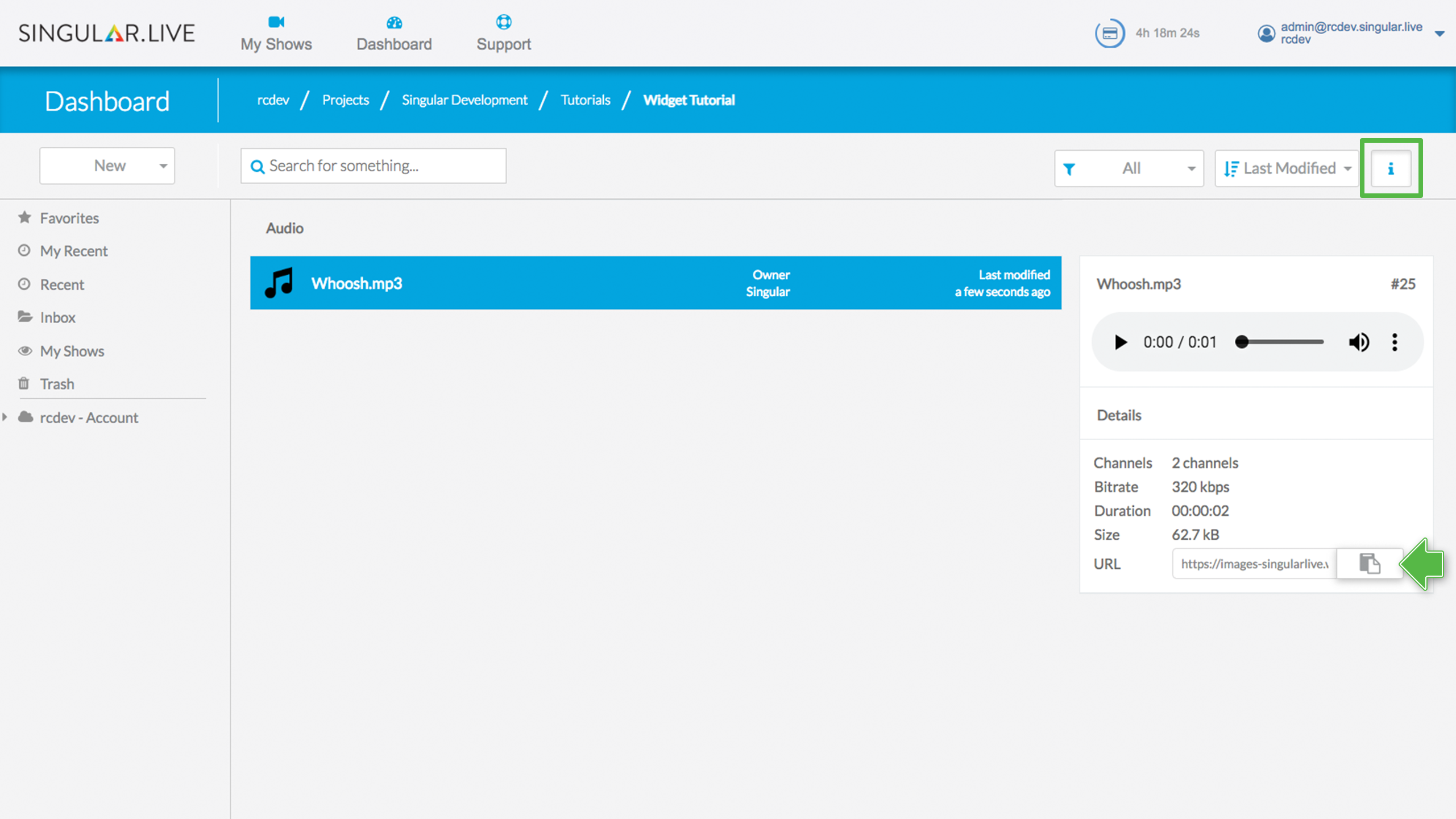Mute the audio player volume
Image resolution: width=1456 pixels, height=819 pixels.
coord(1359,342)
